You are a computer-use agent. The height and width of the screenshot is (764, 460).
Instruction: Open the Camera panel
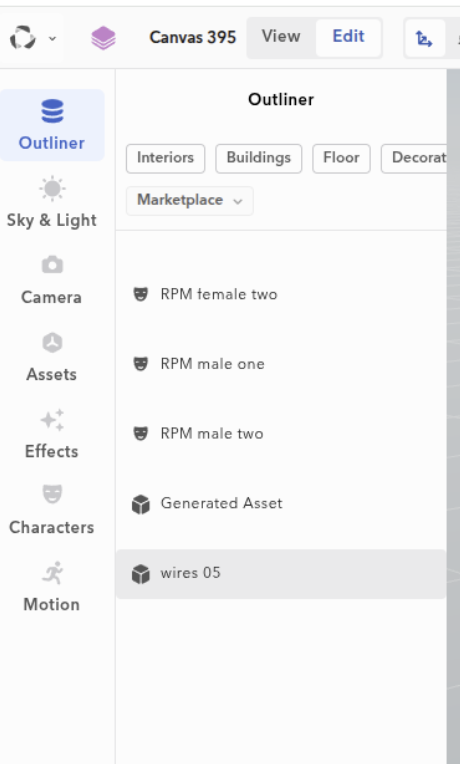(52, 279)
